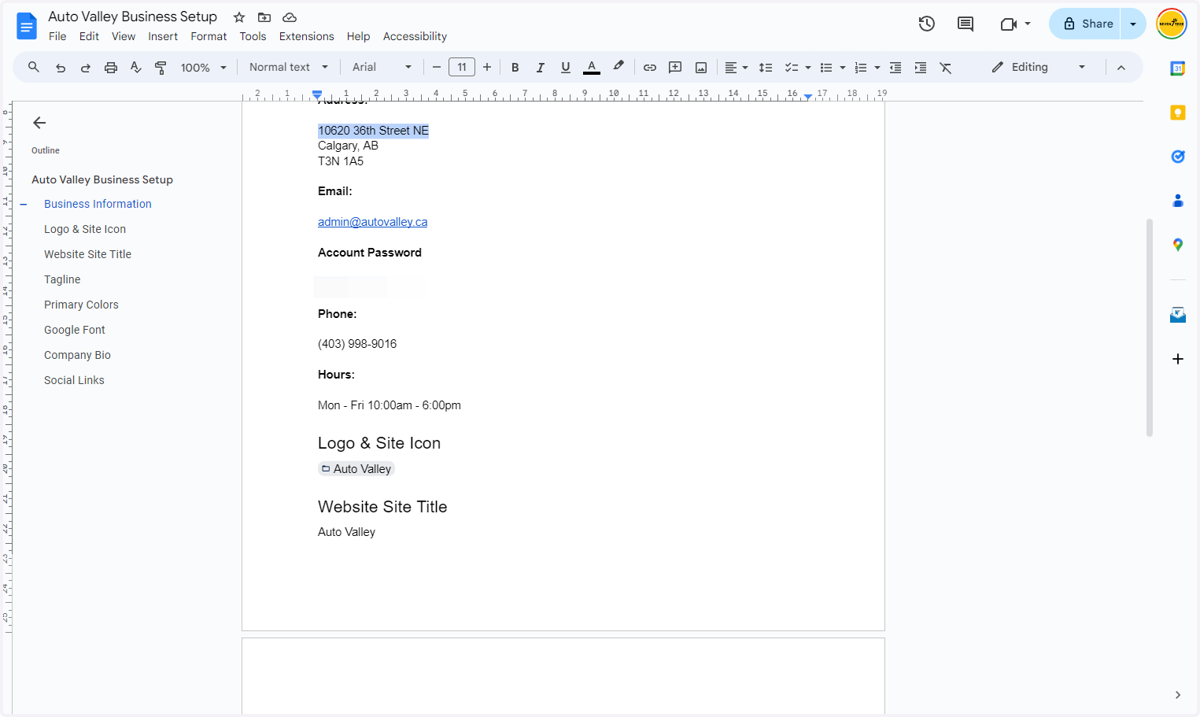The image size is (1200, 717).
Task: Check cloud save status icon
Action: (x=289, y=18)
